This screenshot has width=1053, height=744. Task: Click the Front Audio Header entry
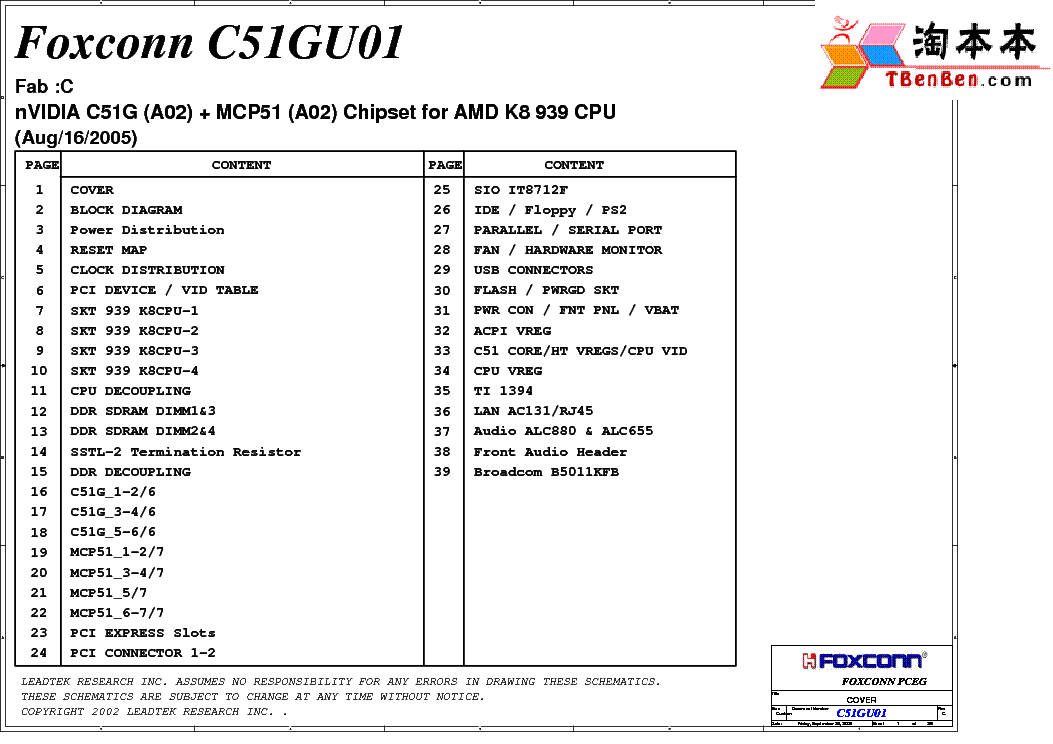[x=550, y=452]
